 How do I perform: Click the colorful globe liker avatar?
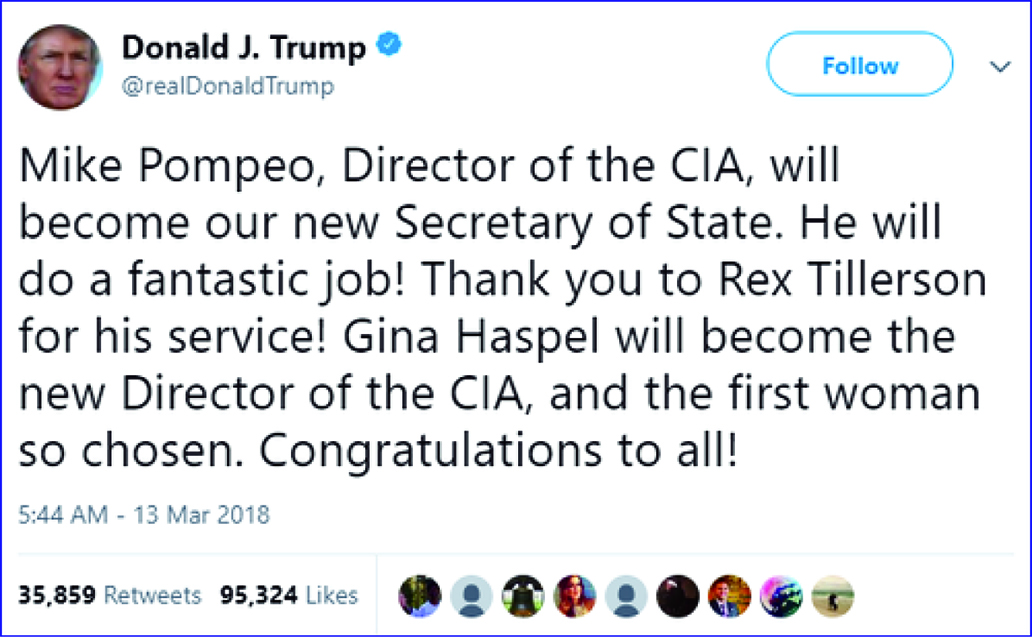tap(781, 597)
